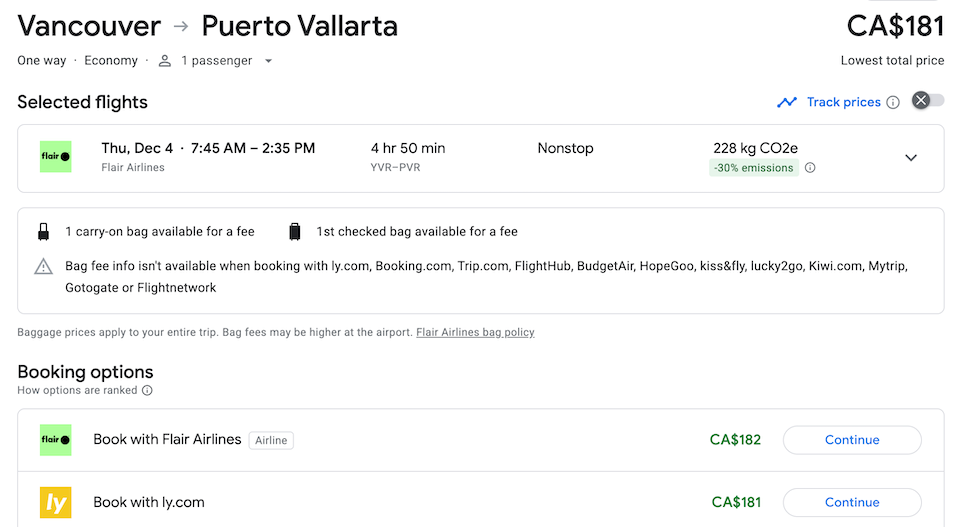Click the emissions info icon

pos(810,168)
